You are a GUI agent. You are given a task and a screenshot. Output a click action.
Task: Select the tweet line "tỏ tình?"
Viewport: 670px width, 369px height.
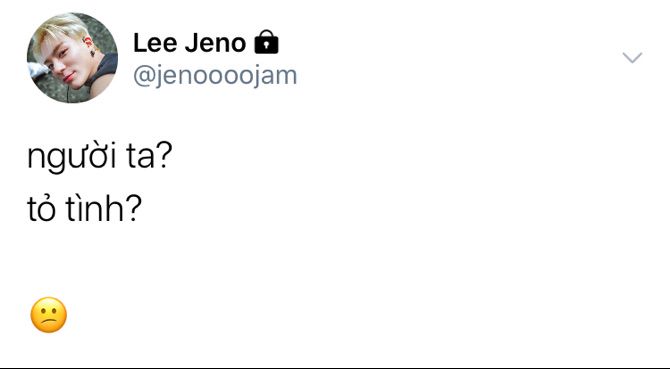(x=84, y=210)
